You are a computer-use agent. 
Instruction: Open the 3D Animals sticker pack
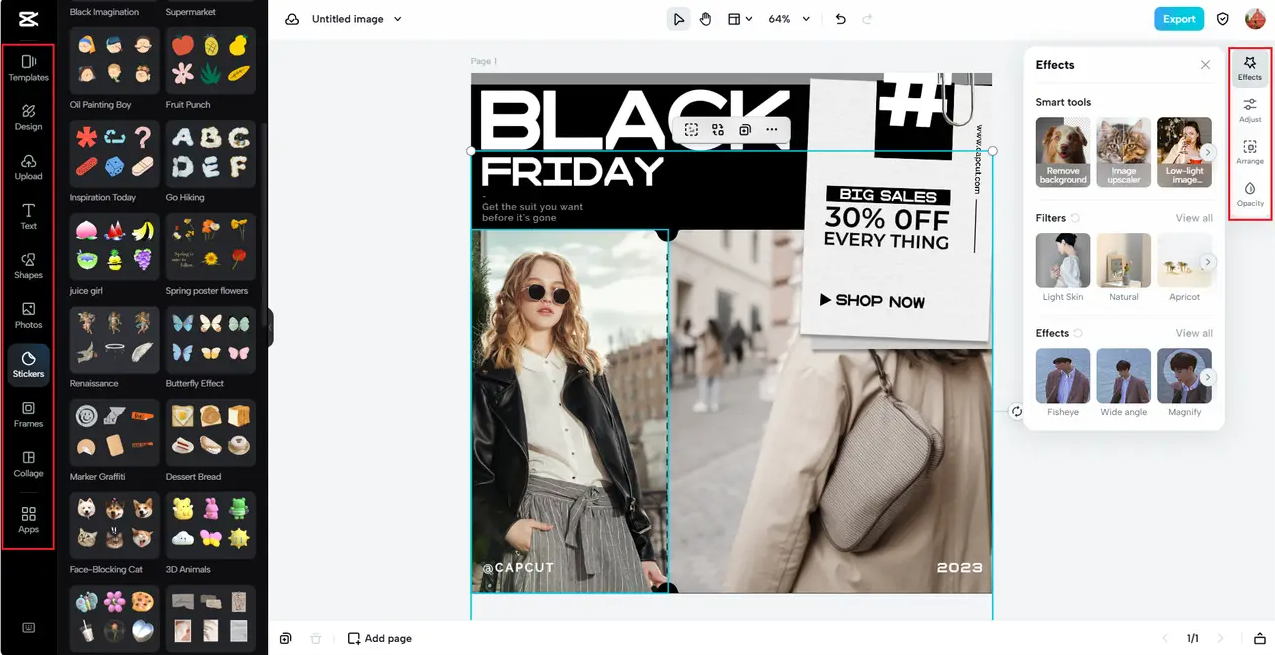point(211,526)
